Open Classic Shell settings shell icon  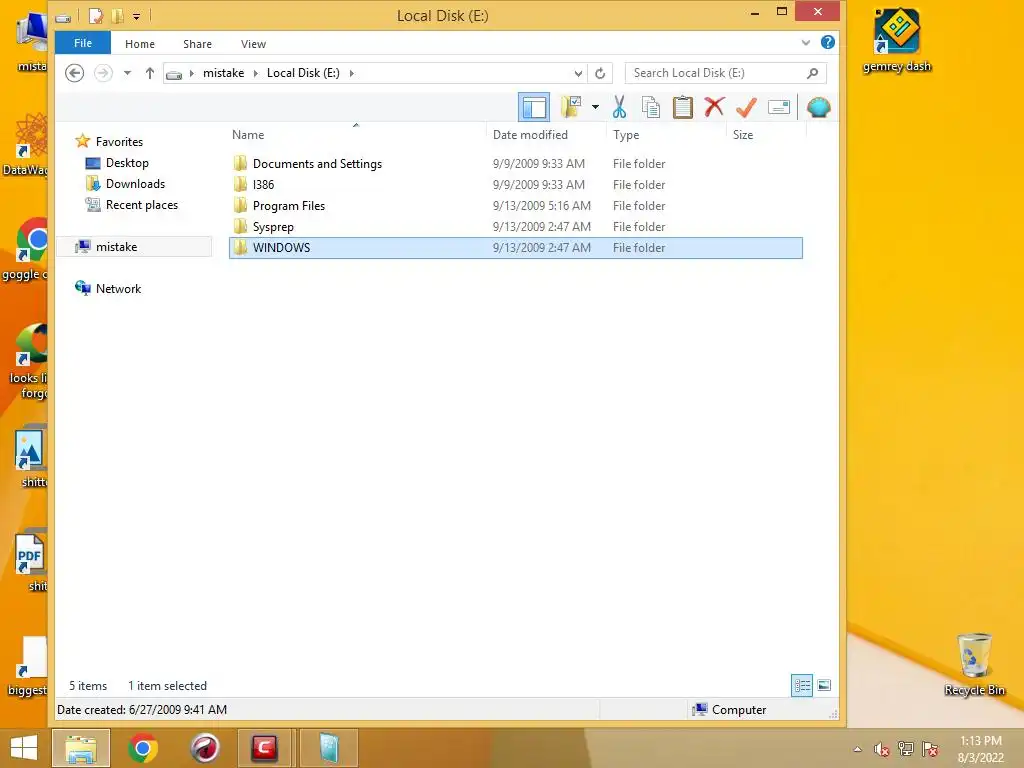coord(818,107)
